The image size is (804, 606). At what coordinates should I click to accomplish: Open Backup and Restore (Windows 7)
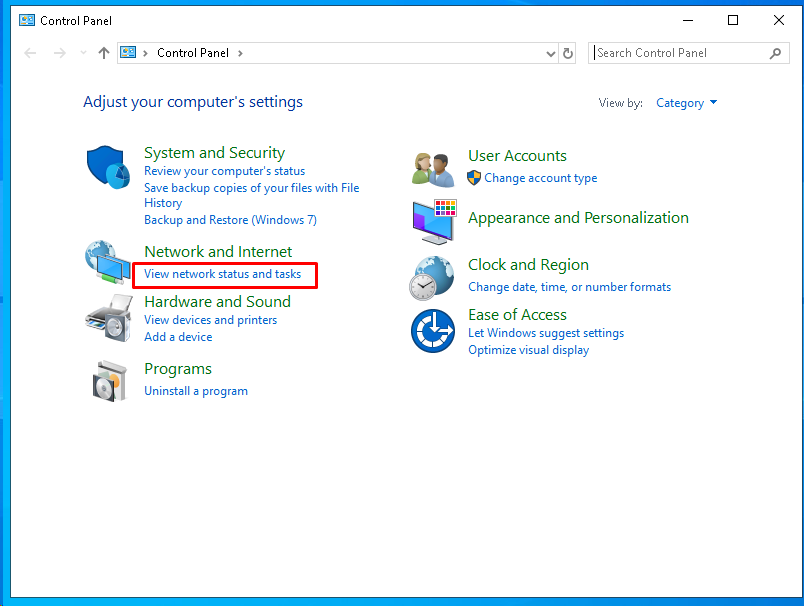230,220
